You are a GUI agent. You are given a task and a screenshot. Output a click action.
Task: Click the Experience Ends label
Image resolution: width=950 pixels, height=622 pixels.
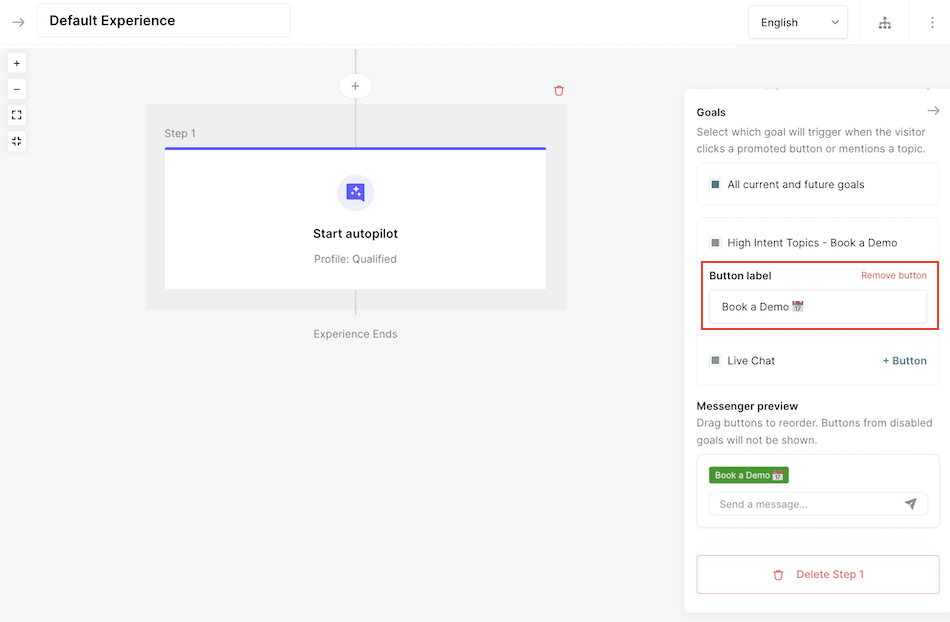point(355,334)
